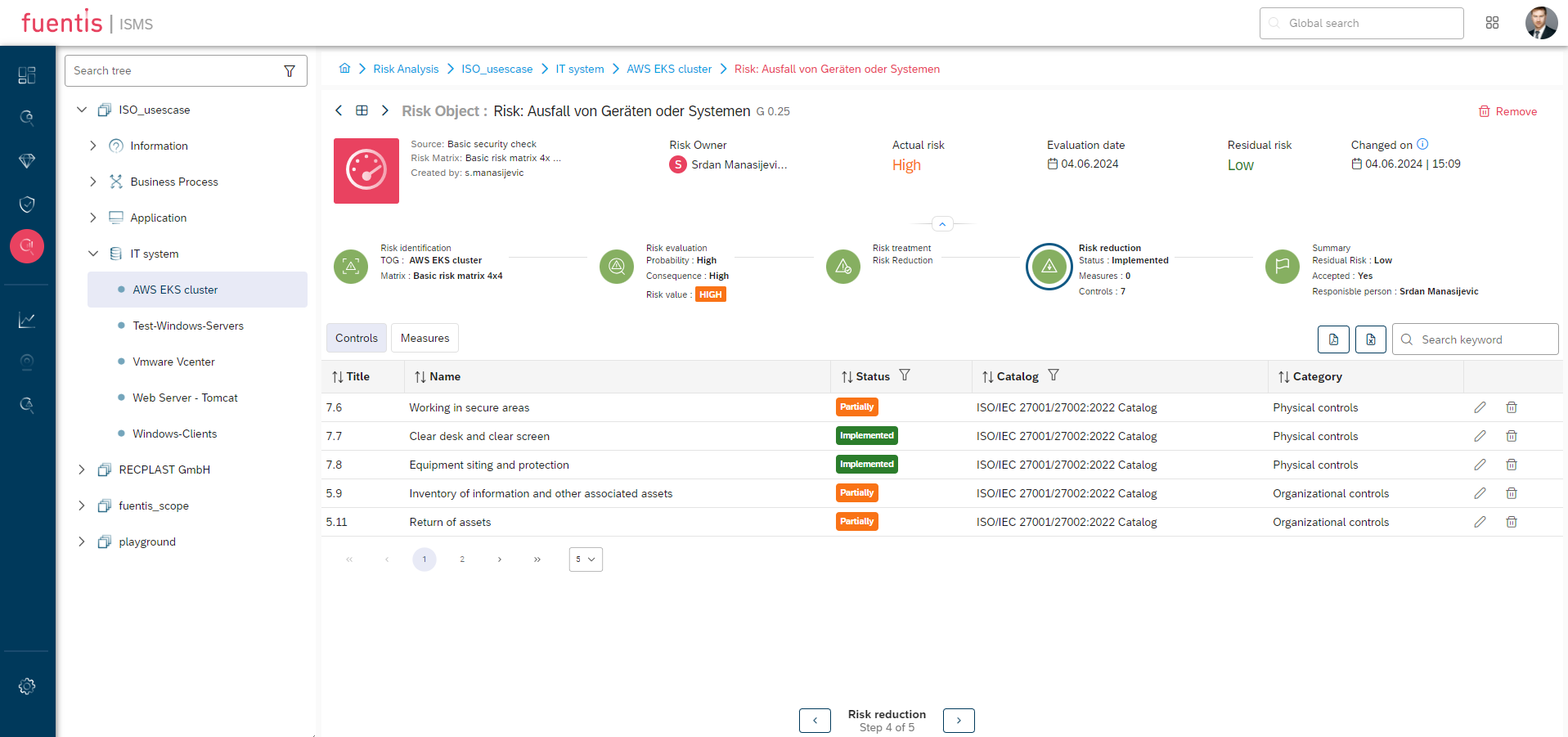Open the Status column filter
The image size is (1568, 737).
pyautogui.click(x=905, y=375)
